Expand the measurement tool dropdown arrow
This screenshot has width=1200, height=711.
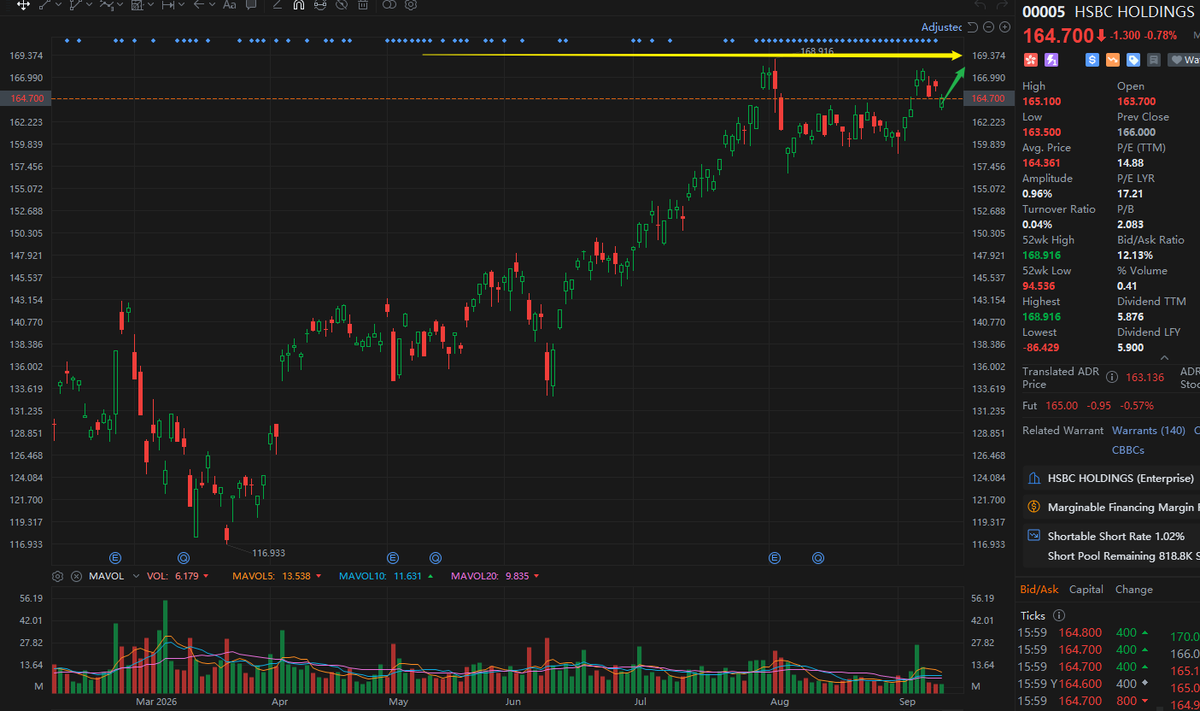click(x=151, y=5)
